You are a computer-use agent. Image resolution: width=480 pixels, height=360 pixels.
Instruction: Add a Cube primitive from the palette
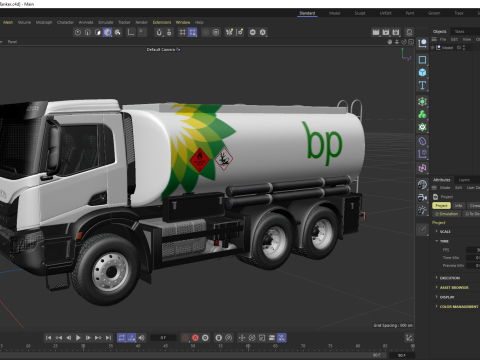coord(422,72)
